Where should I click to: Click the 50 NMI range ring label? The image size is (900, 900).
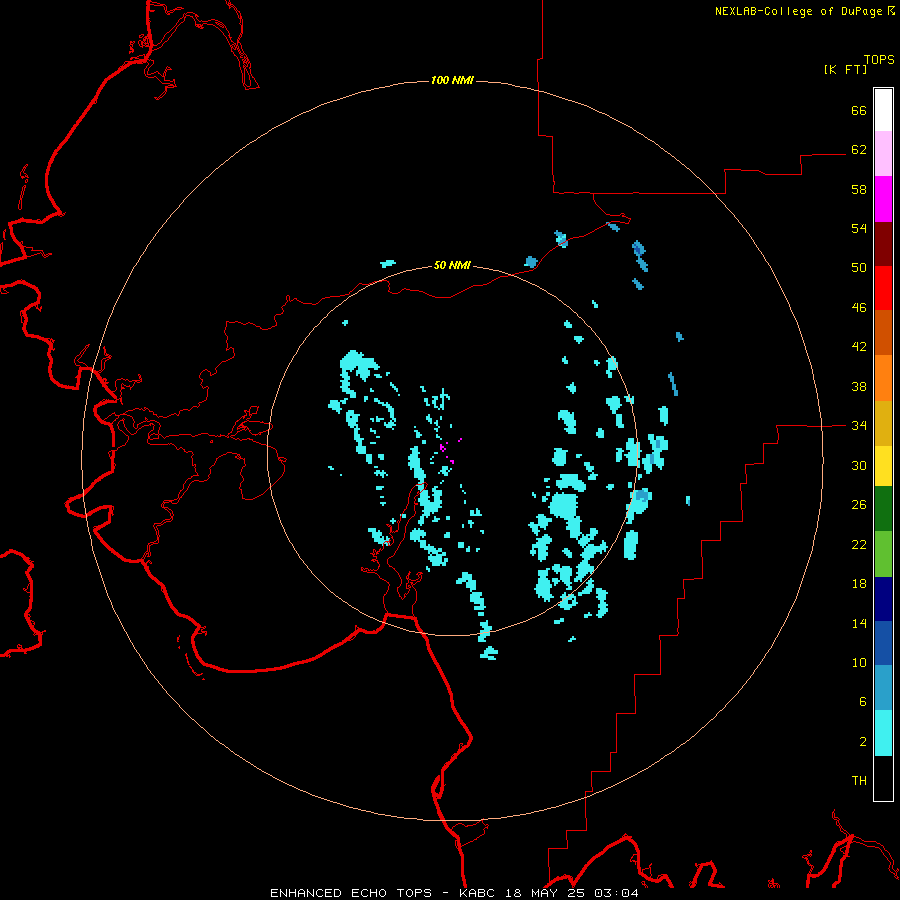point(452,265)
